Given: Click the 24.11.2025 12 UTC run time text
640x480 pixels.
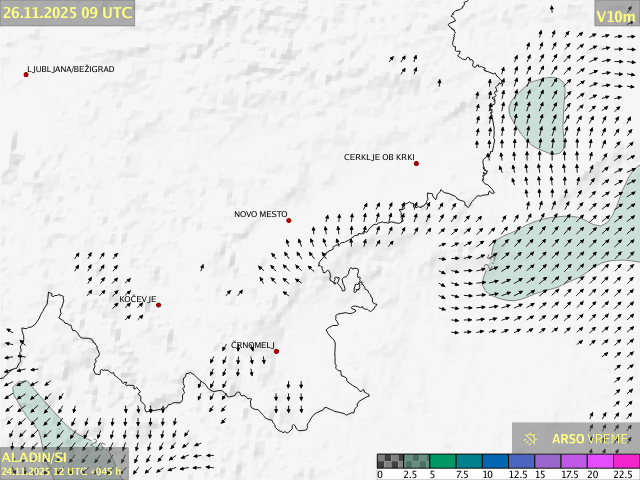Looking at the screenshot, I should click(x=61, y=471).
